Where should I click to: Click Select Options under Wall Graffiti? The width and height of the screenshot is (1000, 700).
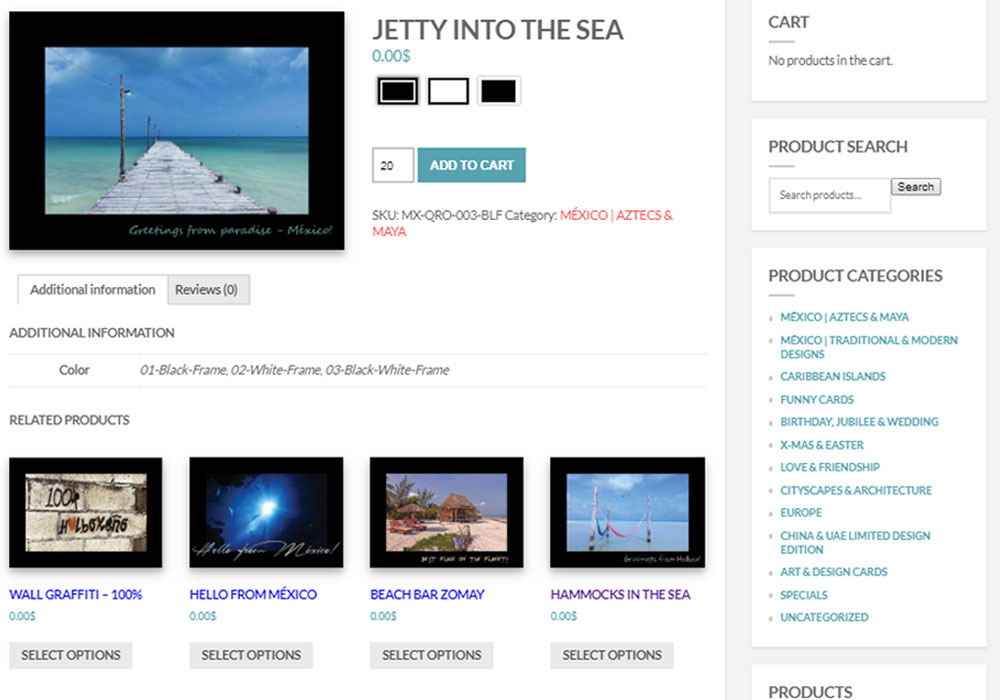tap(71, 655)
